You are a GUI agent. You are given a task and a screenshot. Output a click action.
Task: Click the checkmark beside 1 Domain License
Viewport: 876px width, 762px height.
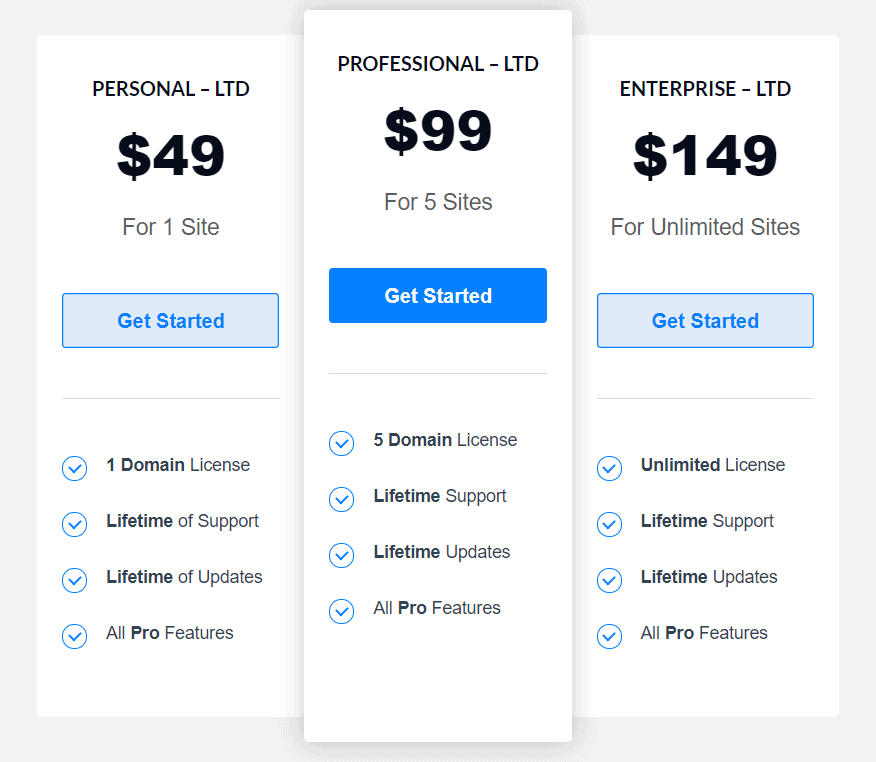[74, 468]
